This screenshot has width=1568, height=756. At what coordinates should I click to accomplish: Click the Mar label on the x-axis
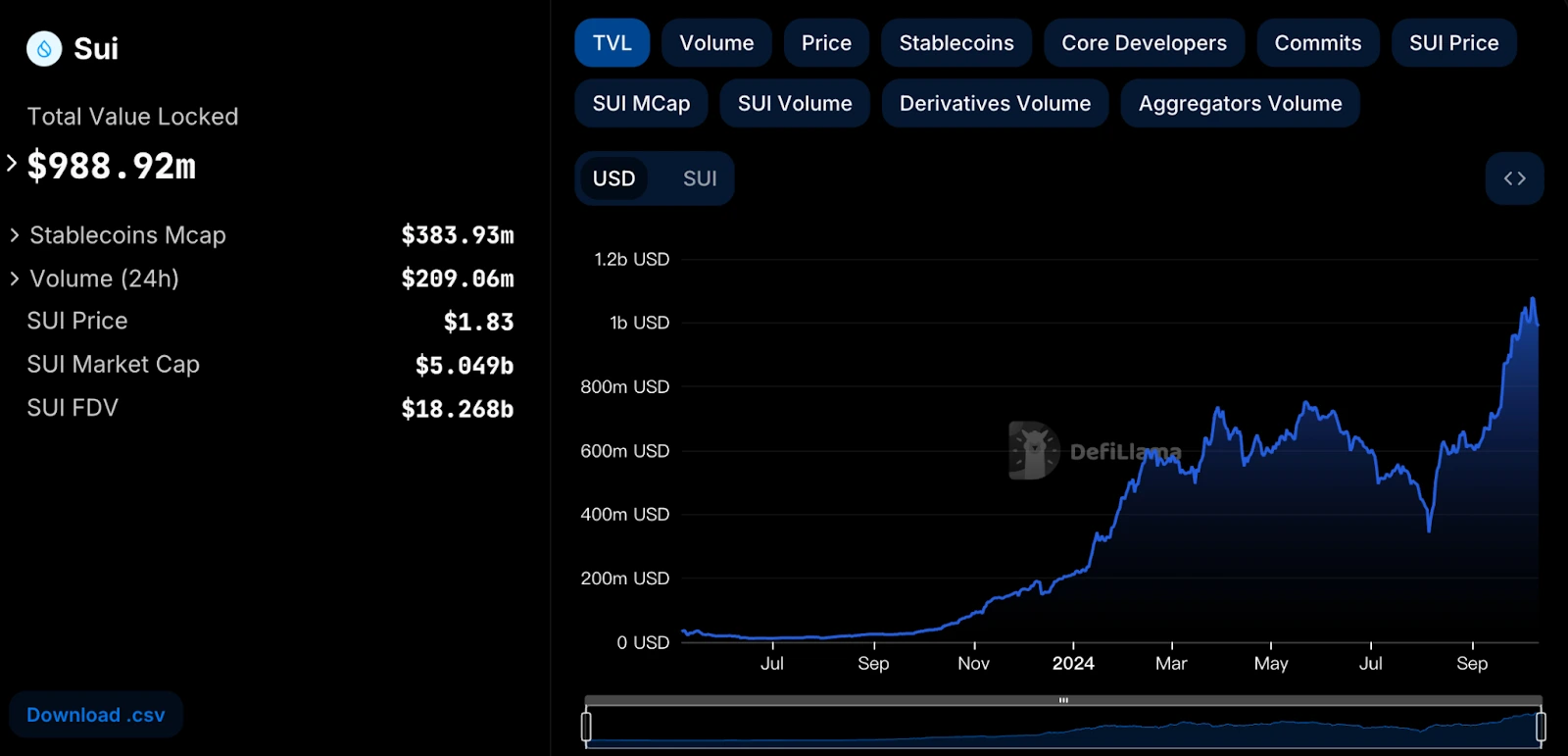tap(1171, 664)
